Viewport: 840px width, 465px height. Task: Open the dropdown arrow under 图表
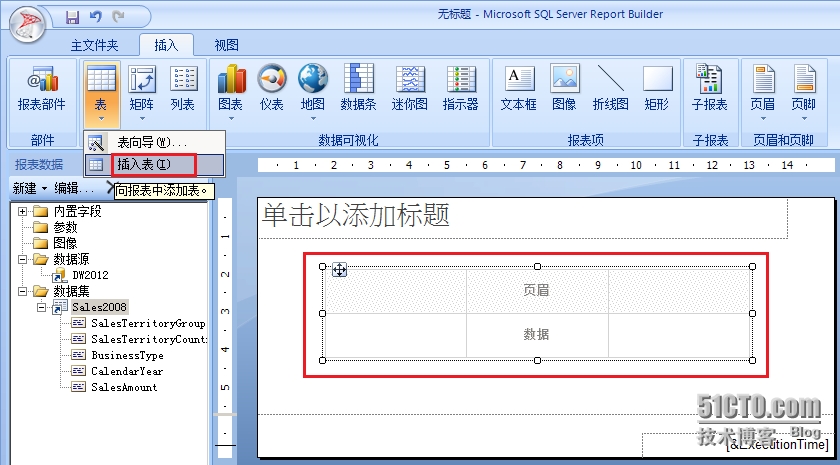[231, 119]
